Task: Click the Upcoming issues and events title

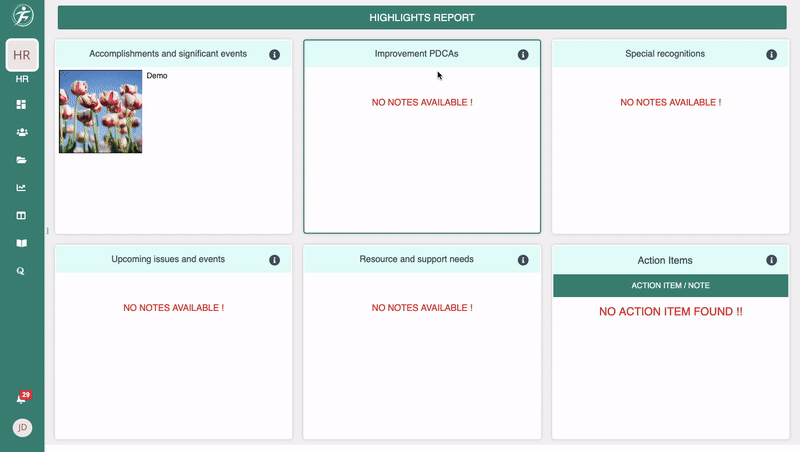Action: point(168,259)
